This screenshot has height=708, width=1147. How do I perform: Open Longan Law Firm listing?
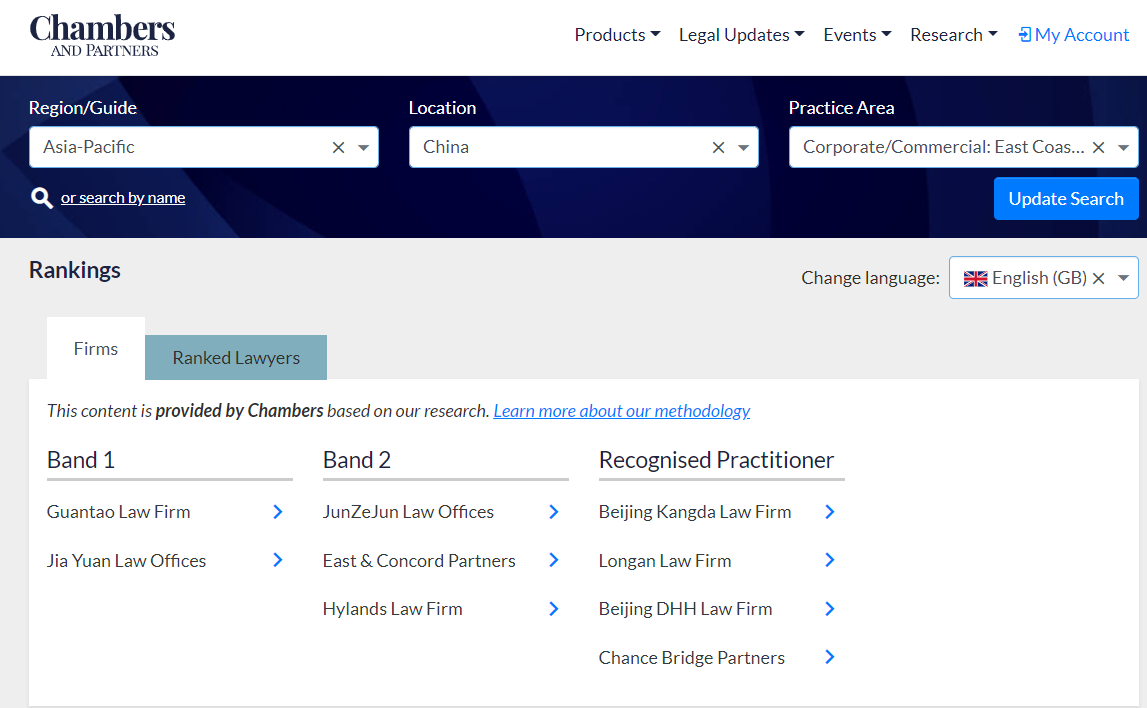[665, 561]
